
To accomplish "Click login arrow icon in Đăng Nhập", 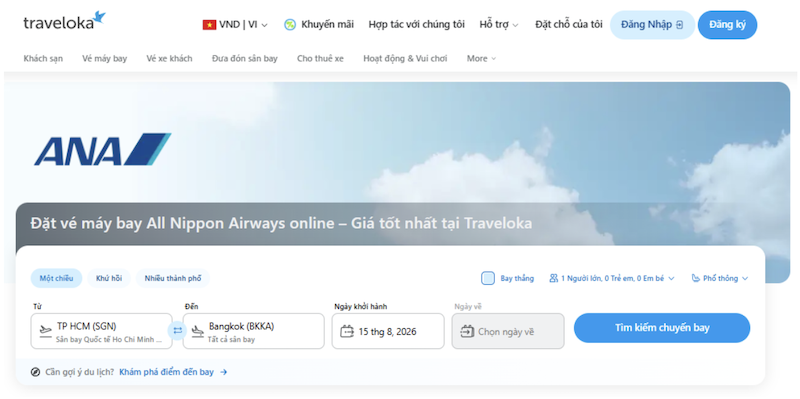I will [679, 24].
